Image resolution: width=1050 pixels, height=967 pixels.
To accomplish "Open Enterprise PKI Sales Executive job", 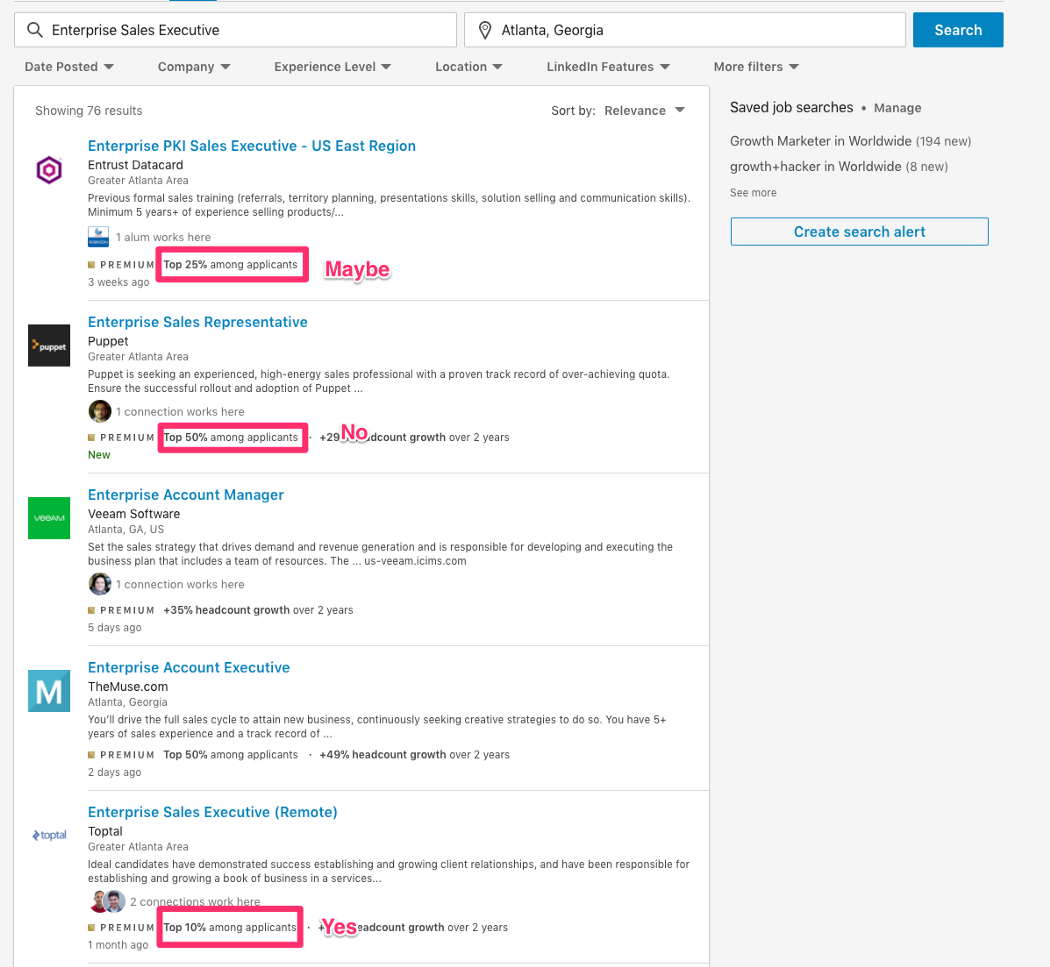I will (252, 146).
